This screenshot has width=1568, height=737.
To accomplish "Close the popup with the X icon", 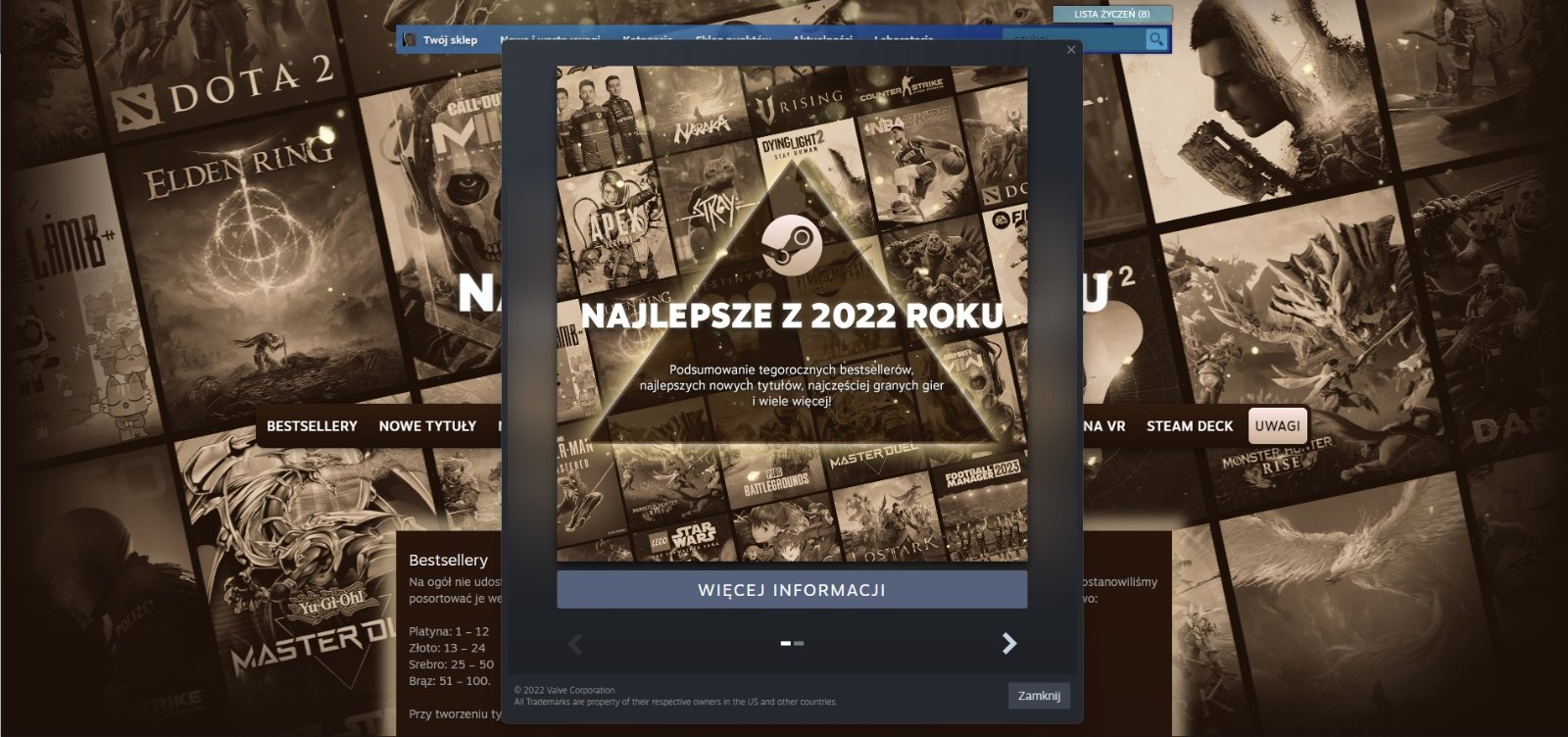I will click(x=1071, y=49).
